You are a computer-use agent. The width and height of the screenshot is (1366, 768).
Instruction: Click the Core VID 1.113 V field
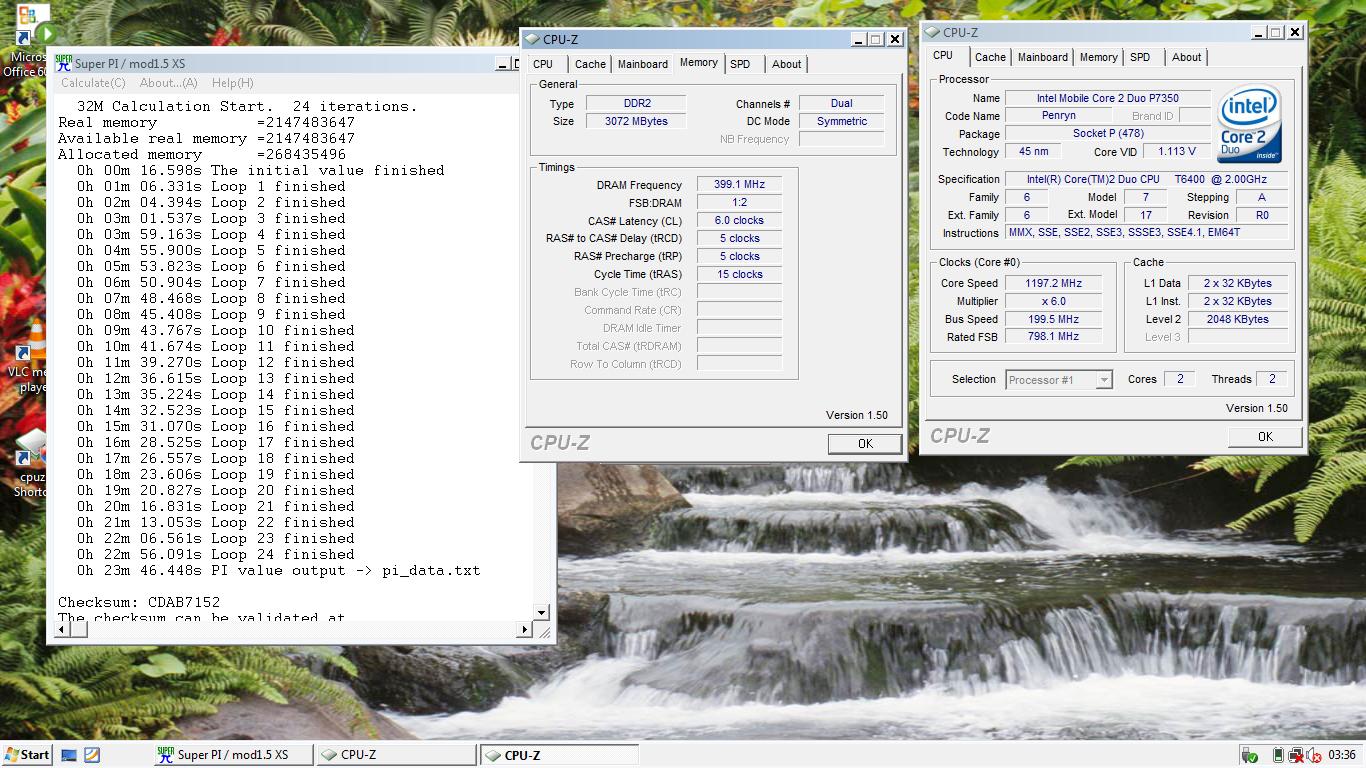tap(1175, 152)
